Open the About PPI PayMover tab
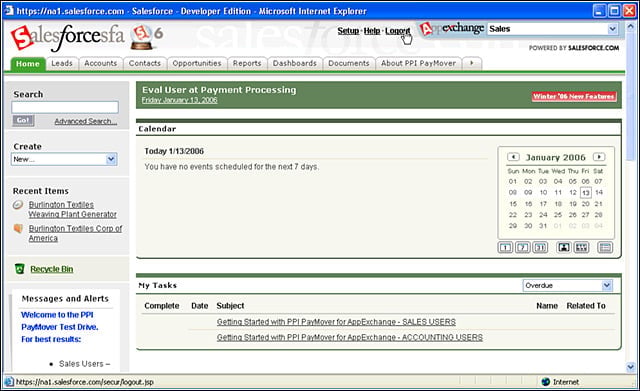The height and width of the screenshot is (391, 640). click(418, 63)
